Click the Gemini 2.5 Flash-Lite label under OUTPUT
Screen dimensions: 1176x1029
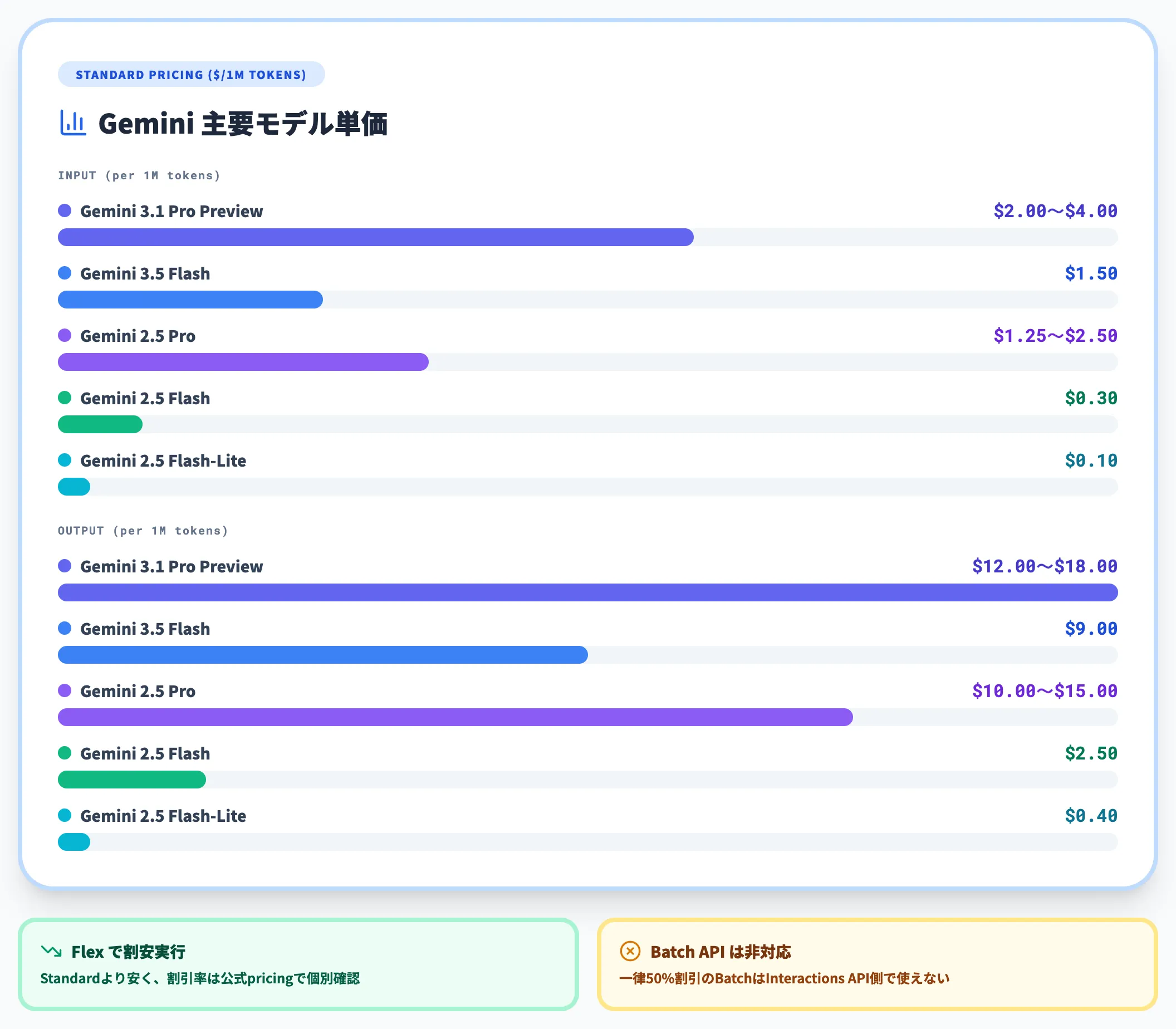(x=163, y=816)
